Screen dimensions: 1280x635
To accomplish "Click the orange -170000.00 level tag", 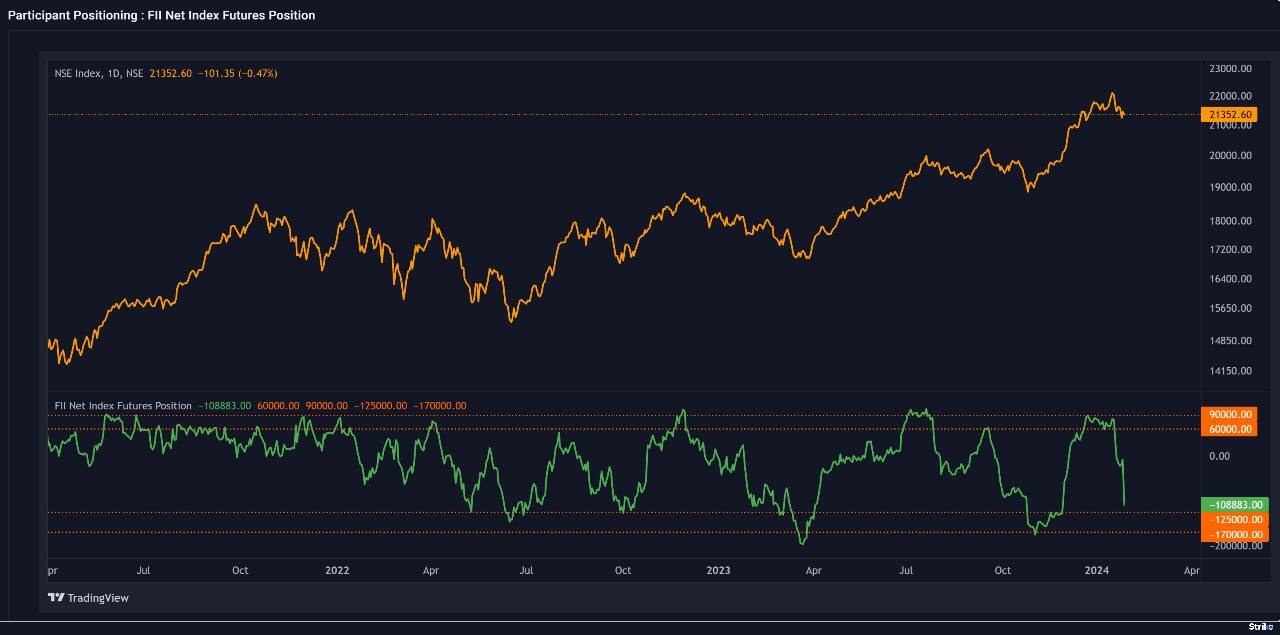I will click(x=1236, y=535).
